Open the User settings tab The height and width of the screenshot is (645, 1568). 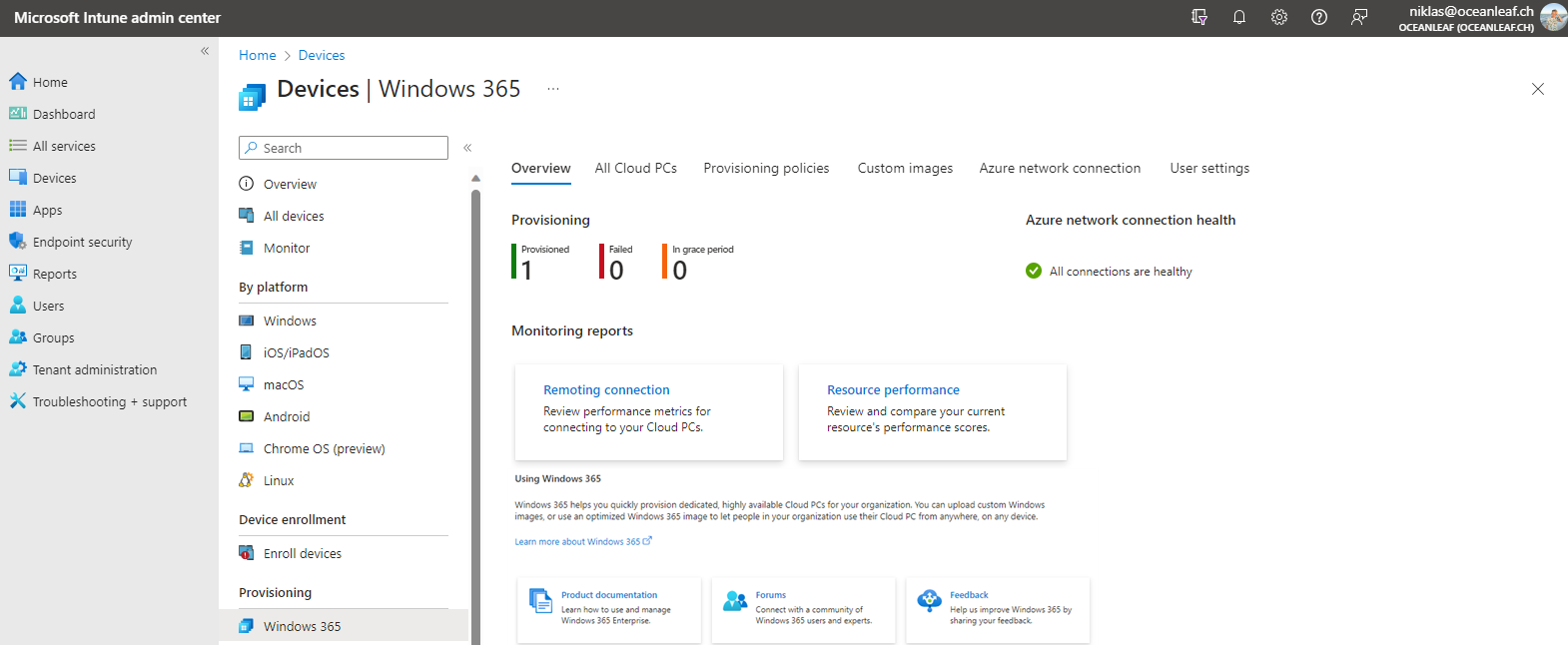pos(1209,168)
